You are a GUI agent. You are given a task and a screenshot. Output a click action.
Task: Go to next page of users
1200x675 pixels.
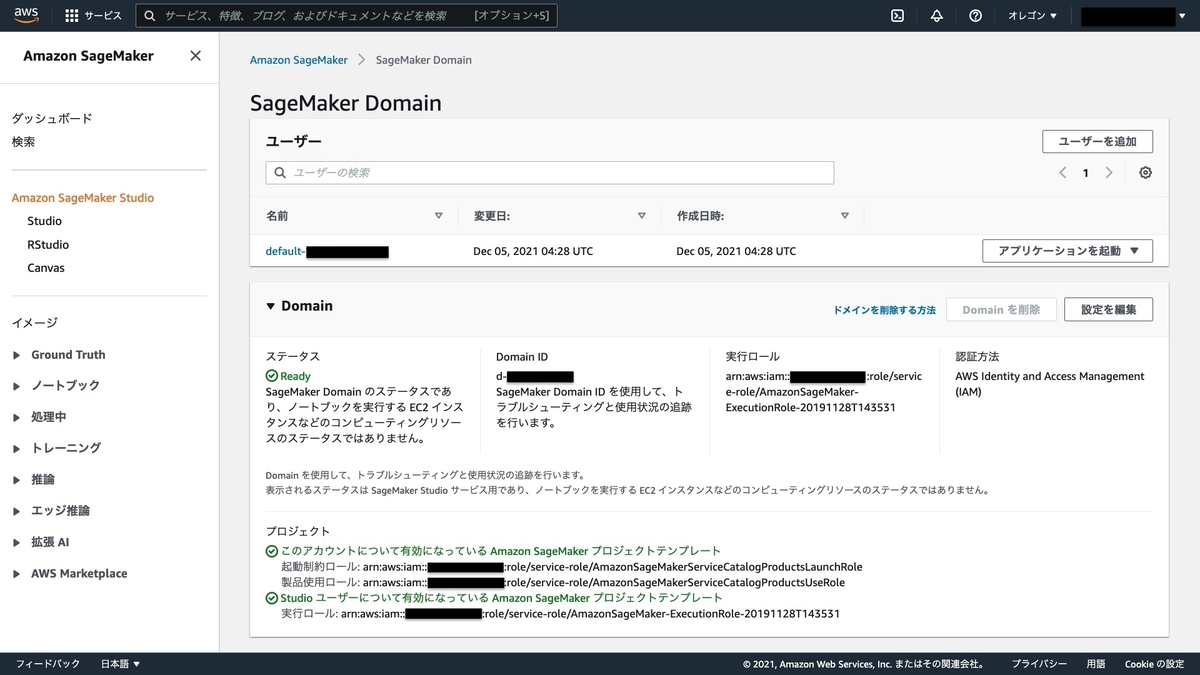(x=1109, y=173)
